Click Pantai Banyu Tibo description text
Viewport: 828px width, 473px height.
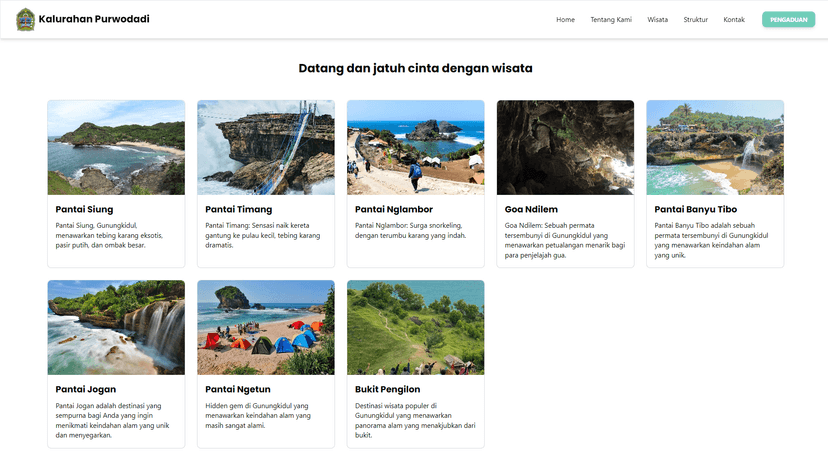(x=711, y=240)
